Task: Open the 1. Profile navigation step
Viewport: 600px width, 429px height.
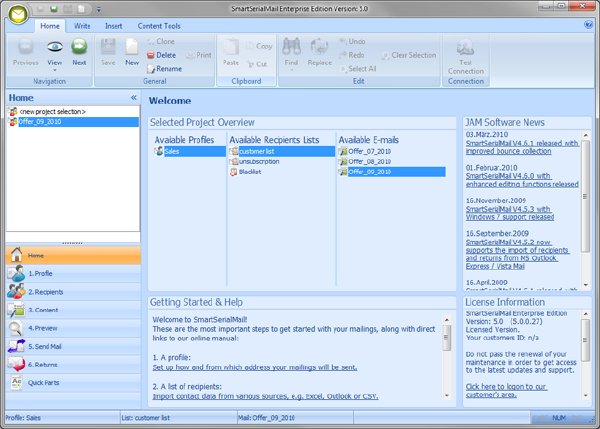Action: [x=73, y=273]
